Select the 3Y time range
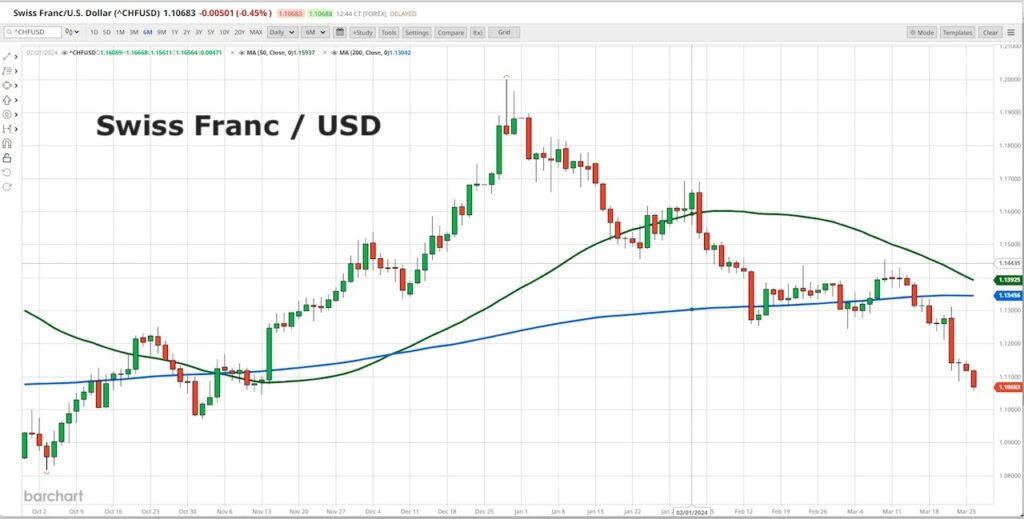This screenshot has width=1024, height=519. pos(199,32)
